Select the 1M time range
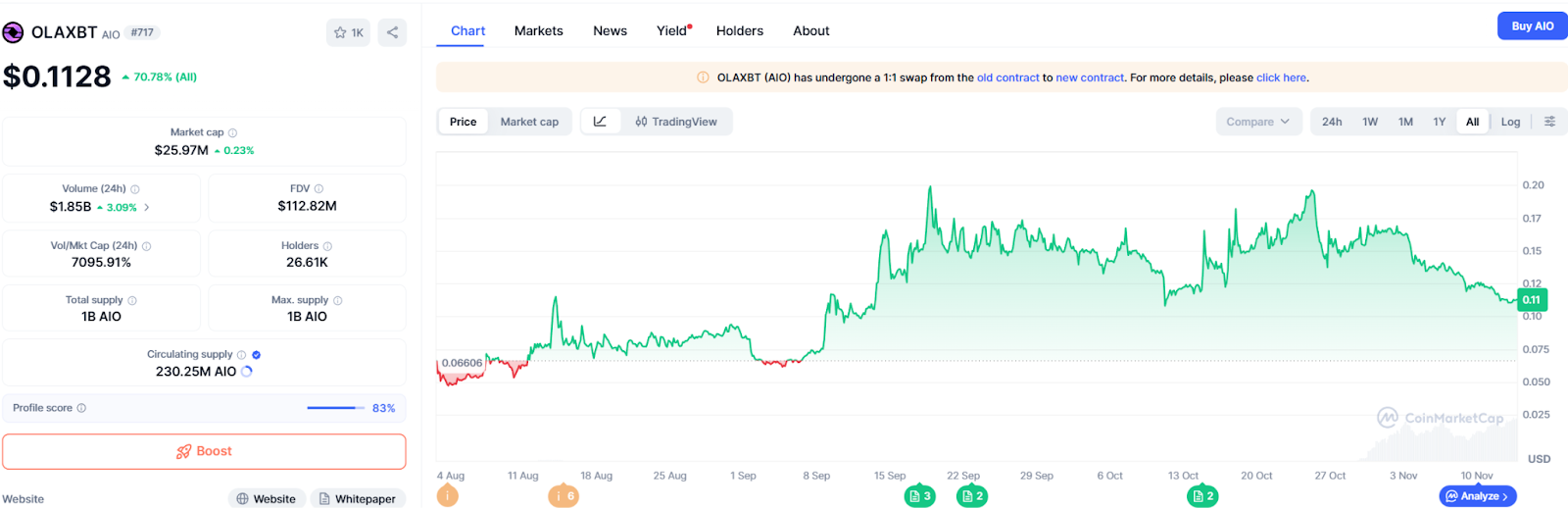1568x508 pixels. 1405,122
